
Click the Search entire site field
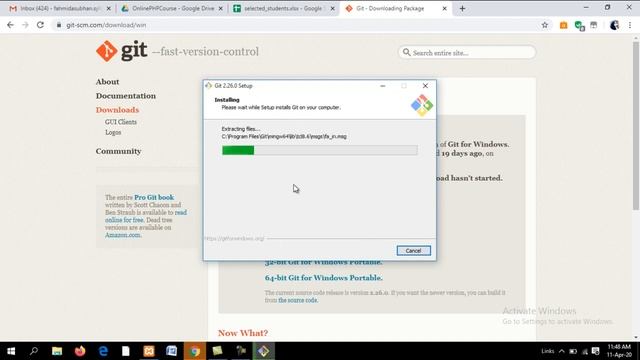pyautogui.click(x=467, y=53)
